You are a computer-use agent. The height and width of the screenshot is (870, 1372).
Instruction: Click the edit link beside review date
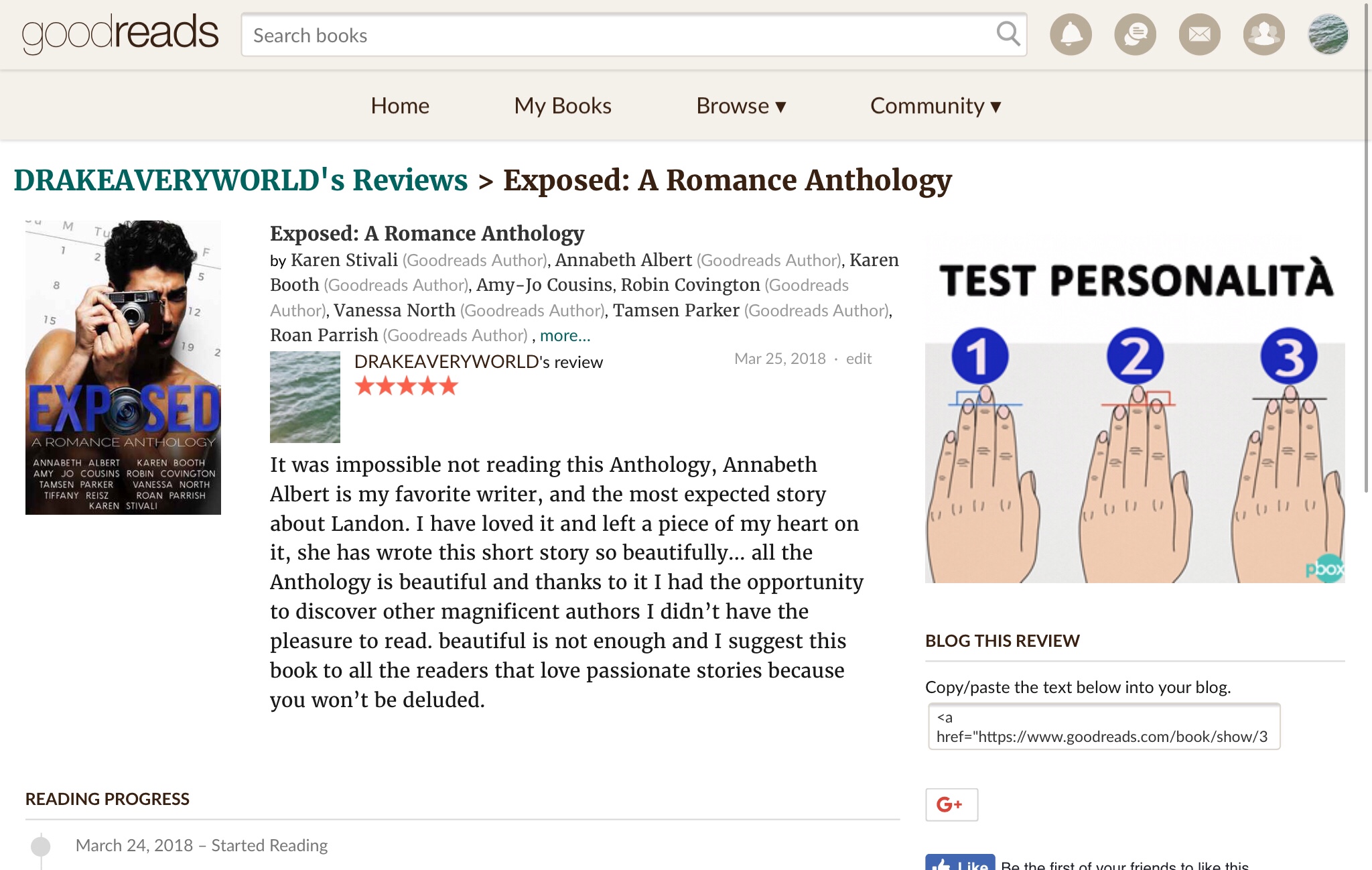coord(858,359)
